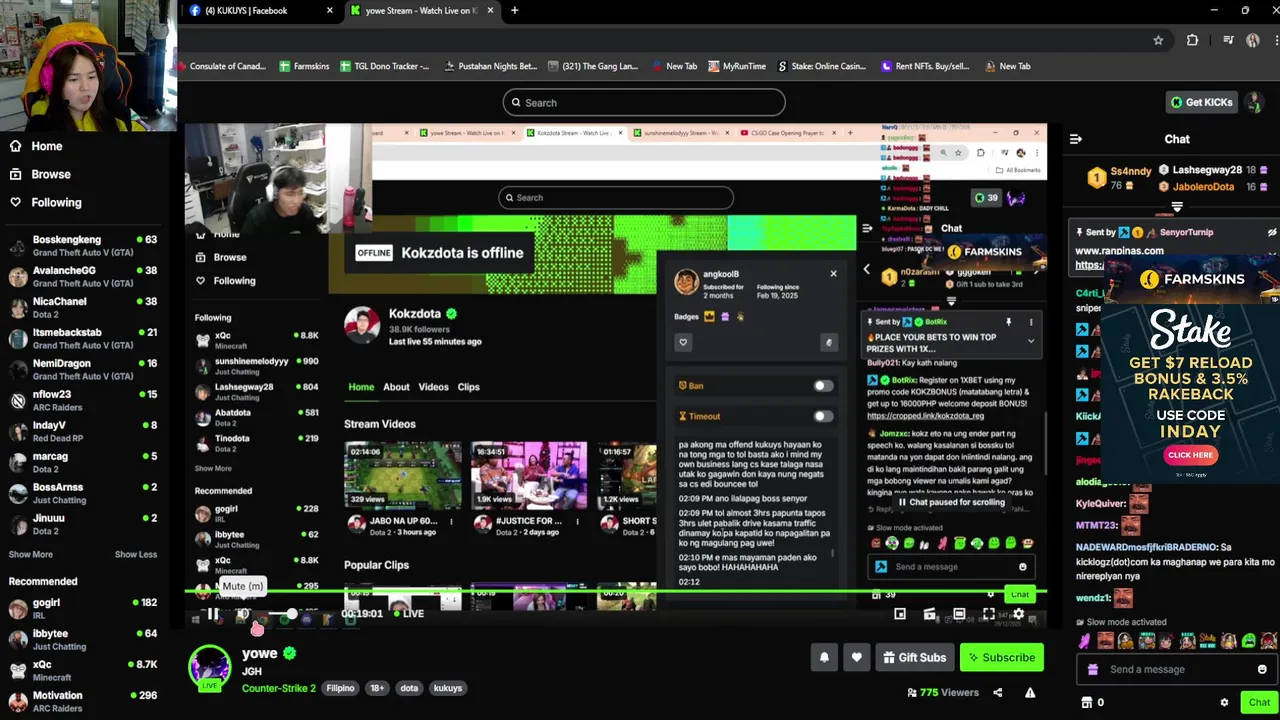This screenshot has width=1280, height=720.
Task: Expand Show More in the streamed sidebar
Action: click(213, 468)
